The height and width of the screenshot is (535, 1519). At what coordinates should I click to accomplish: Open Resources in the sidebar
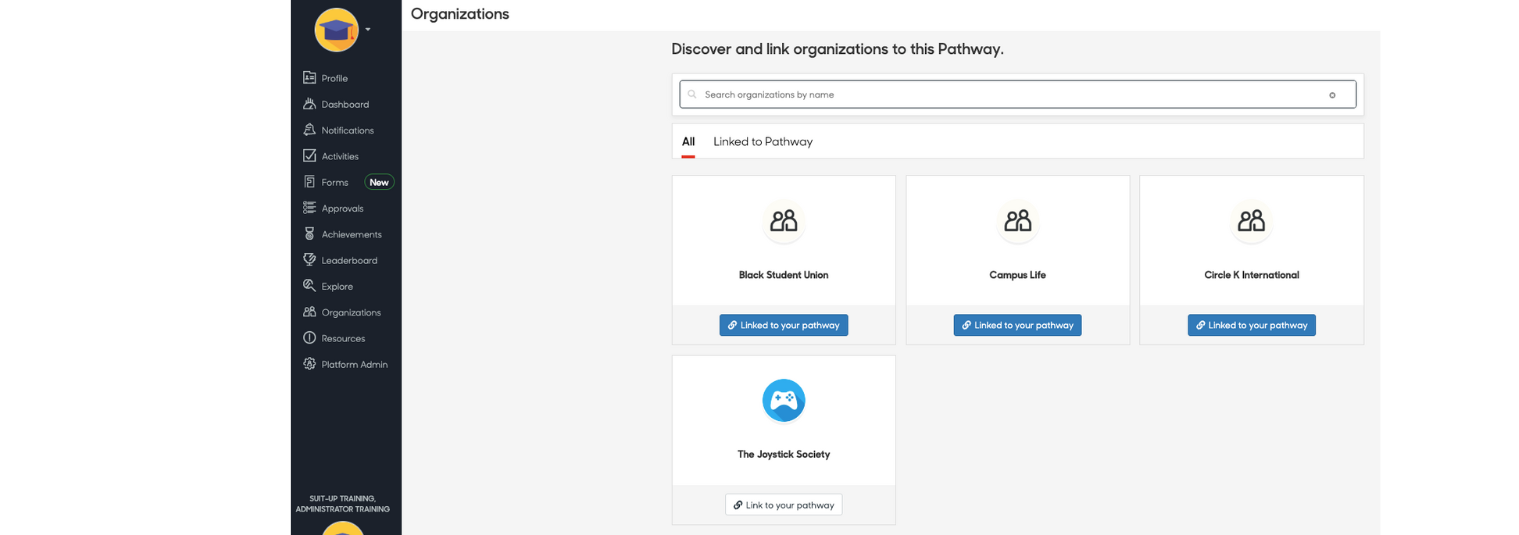343,338
